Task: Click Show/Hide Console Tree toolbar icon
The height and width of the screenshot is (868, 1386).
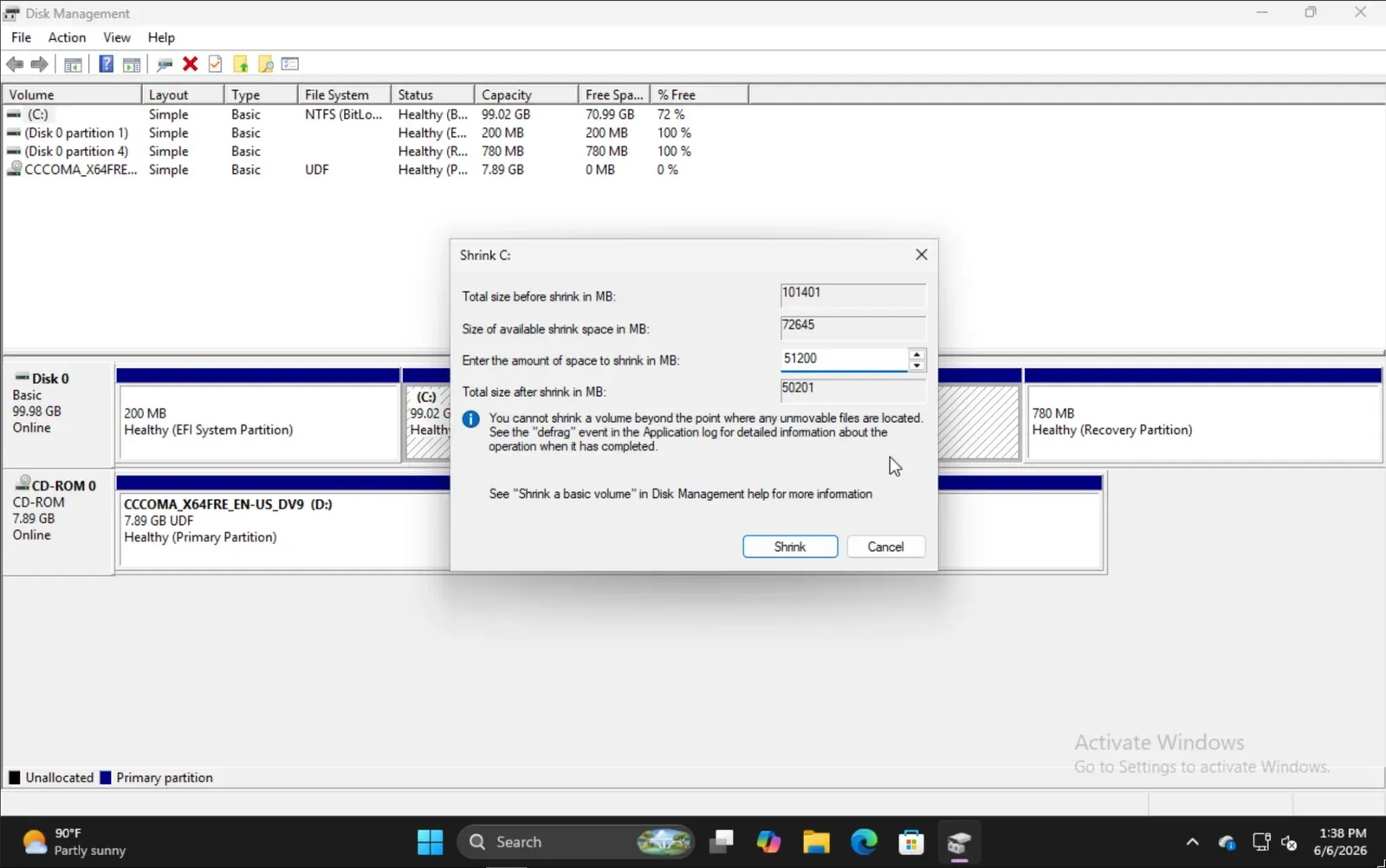Action: pos(74,64)
